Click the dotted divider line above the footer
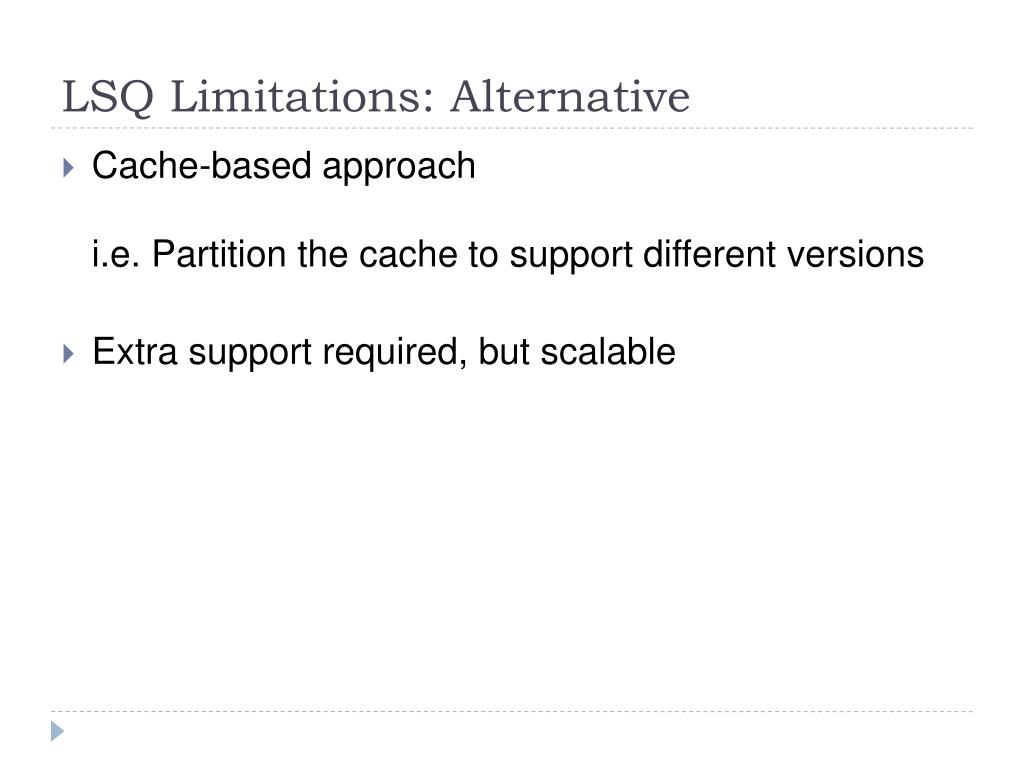Image resolution: width=1024 pixels, height=768 pixels. pos(512,711)
